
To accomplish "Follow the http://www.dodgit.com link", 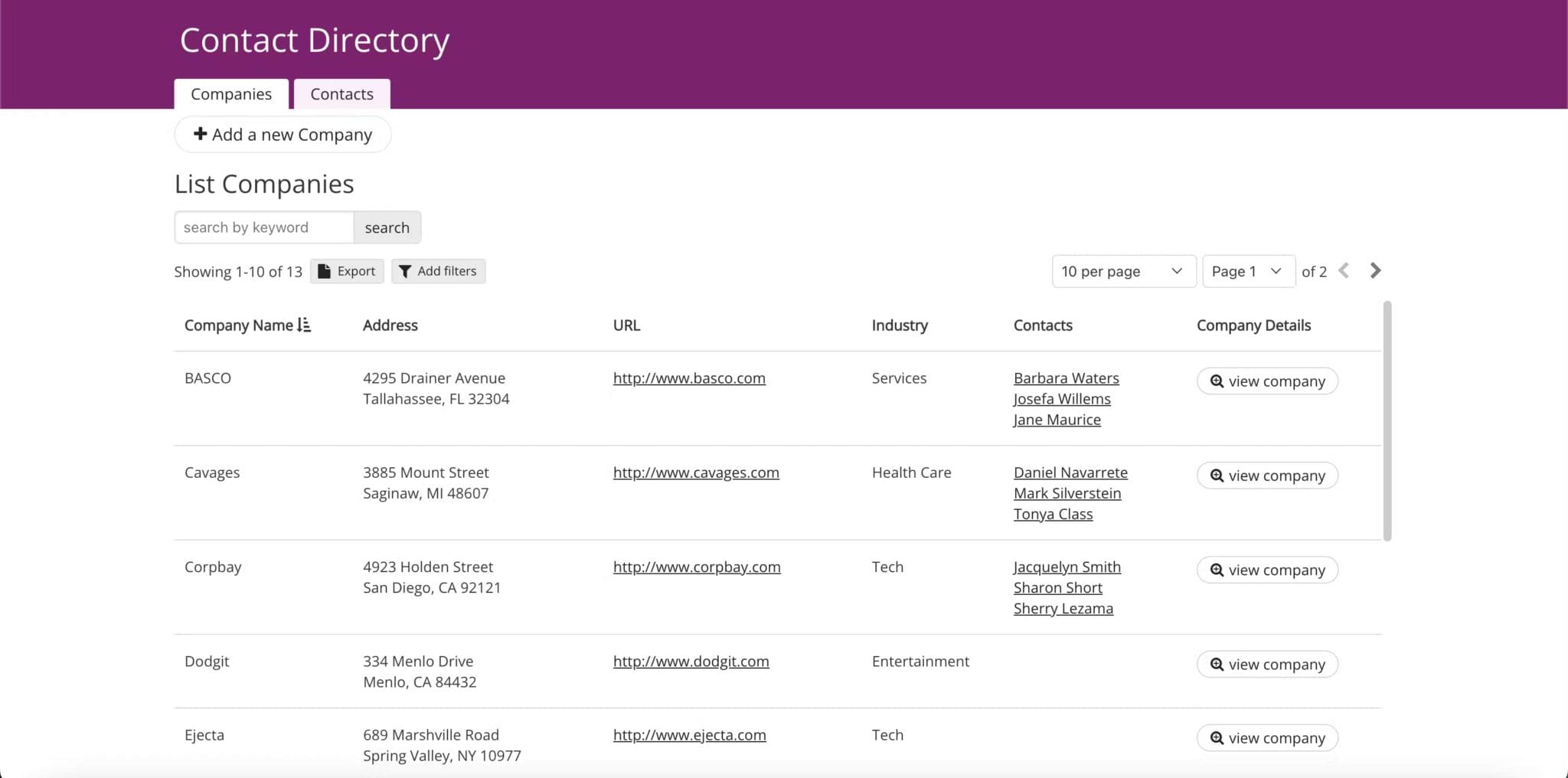I will (691, 661).
